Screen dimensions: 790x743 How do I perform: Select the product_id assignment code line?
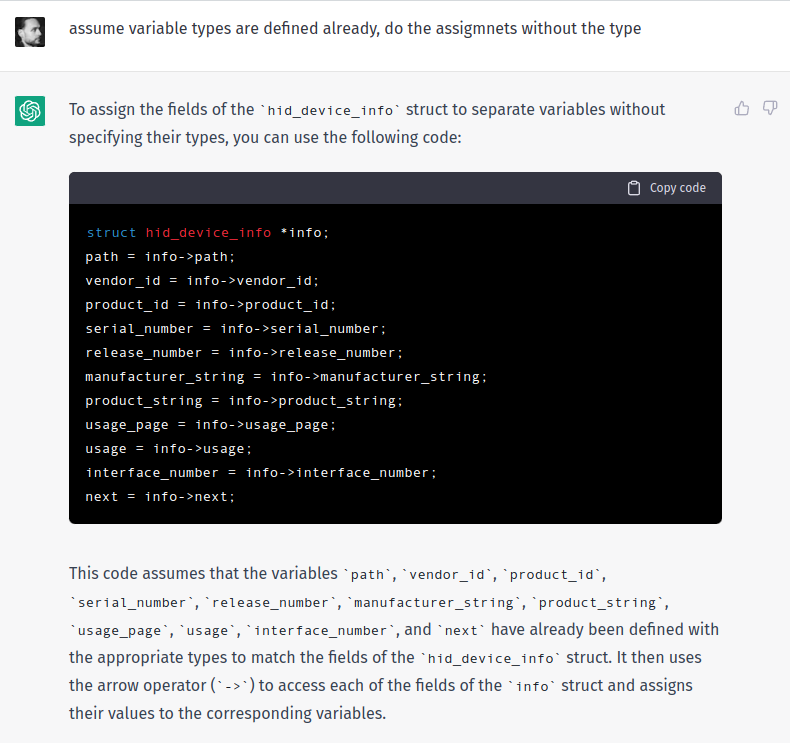point(210,304)
